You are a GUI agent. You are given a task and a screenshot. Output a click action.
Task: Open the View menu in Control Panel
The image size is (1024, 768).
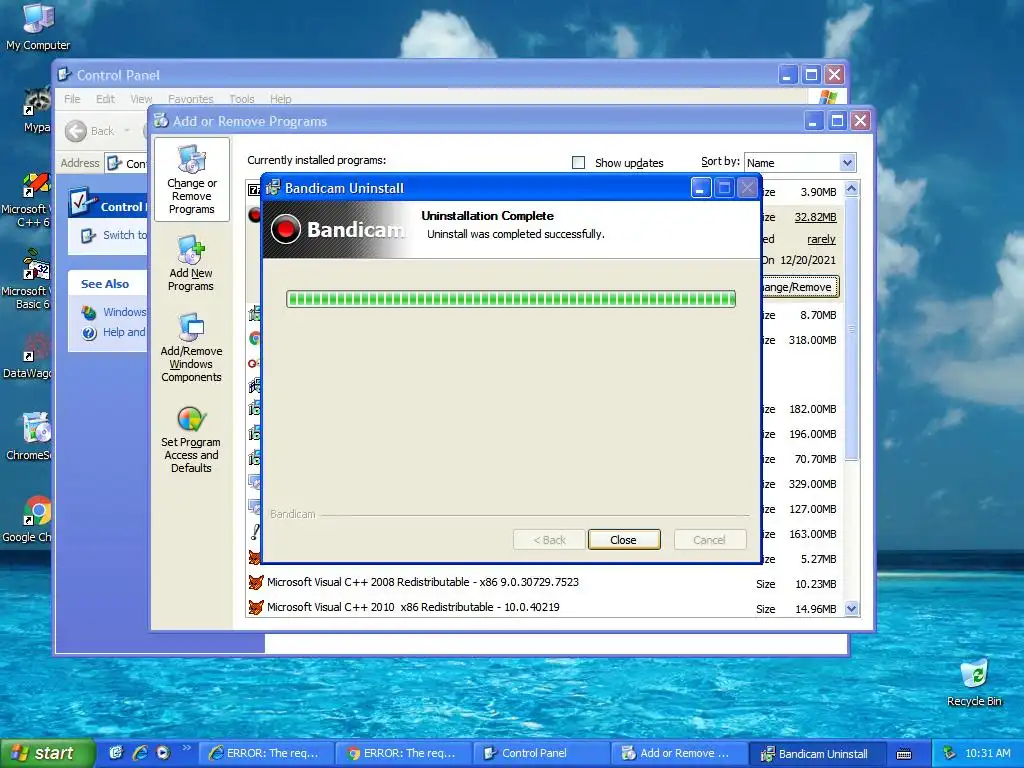[141, 99]
